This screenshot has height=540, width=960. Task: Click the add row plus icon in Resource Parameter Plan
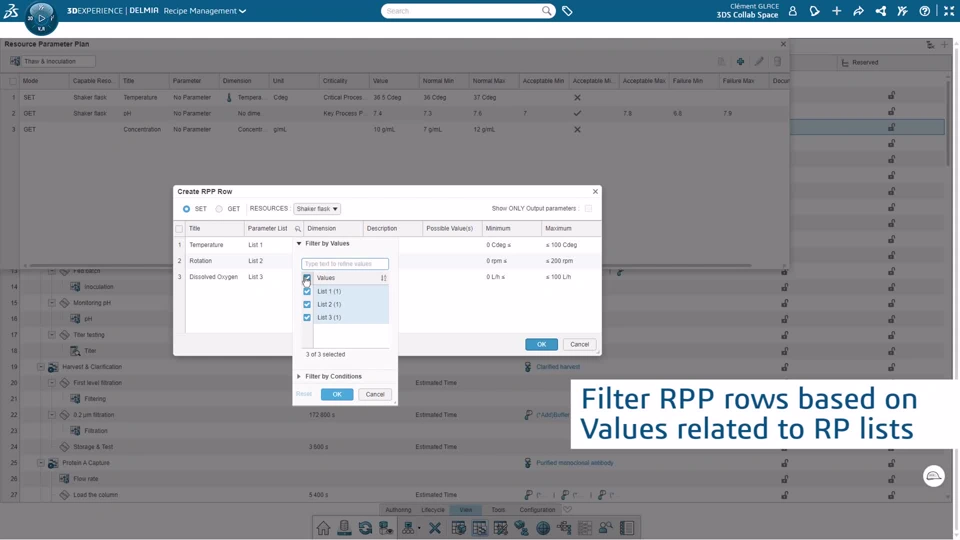point(740,62)
